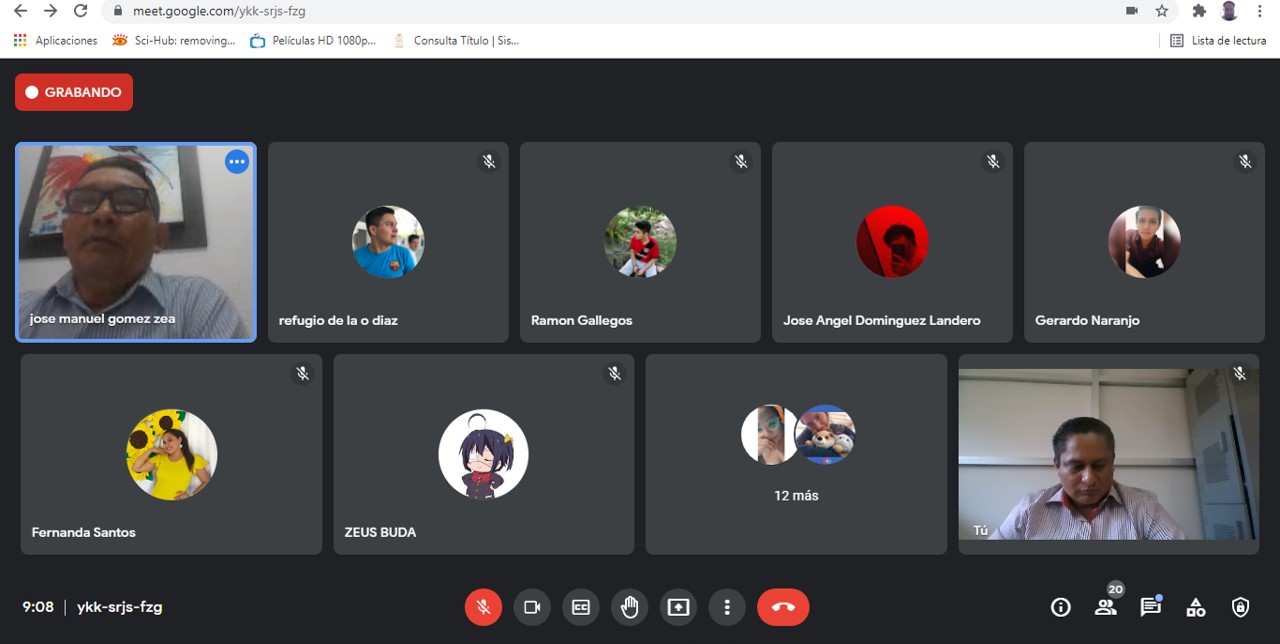The height and width of the screenshot is (644, 1280).
Task: Open host controls lock icon
Action: click(1240, 607)
